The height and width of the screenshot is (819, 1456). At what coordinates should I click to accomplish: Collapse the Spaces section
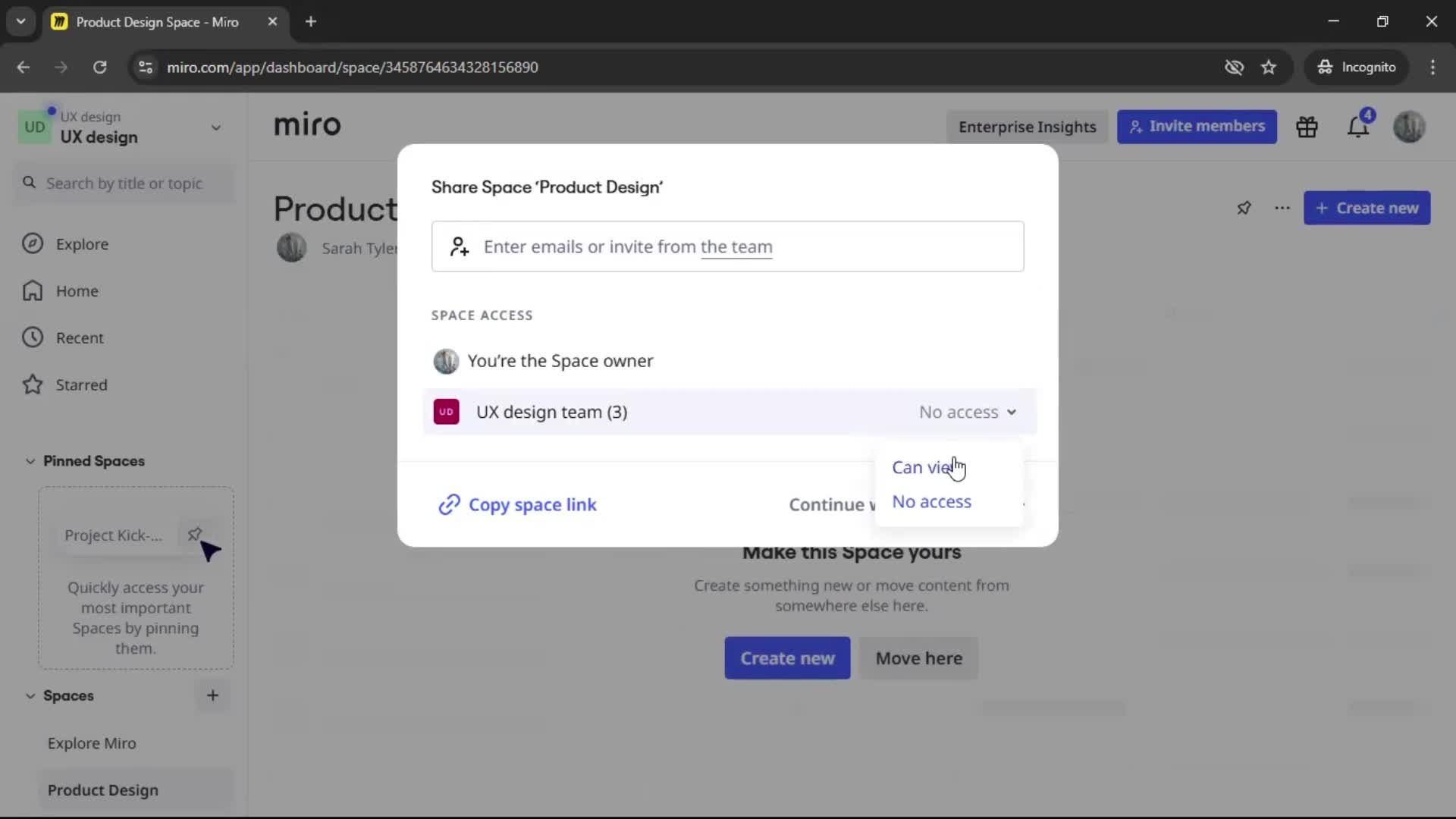pos(30,696)
